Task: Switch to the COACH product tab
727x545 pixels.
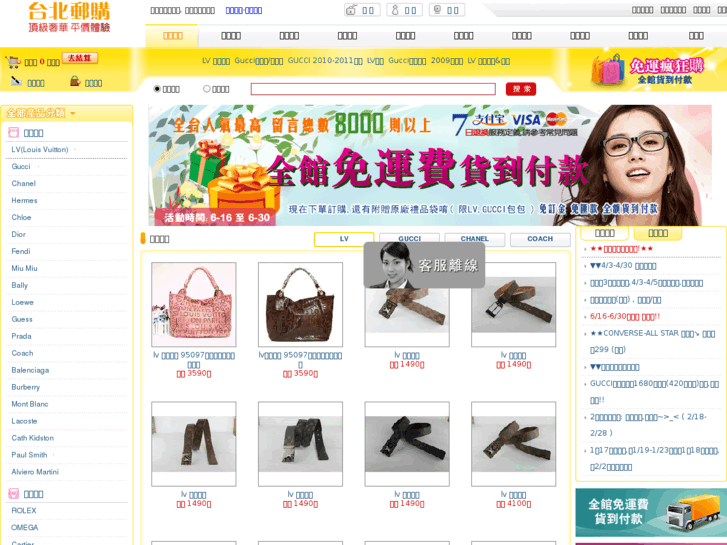Action: coord(540,239)
